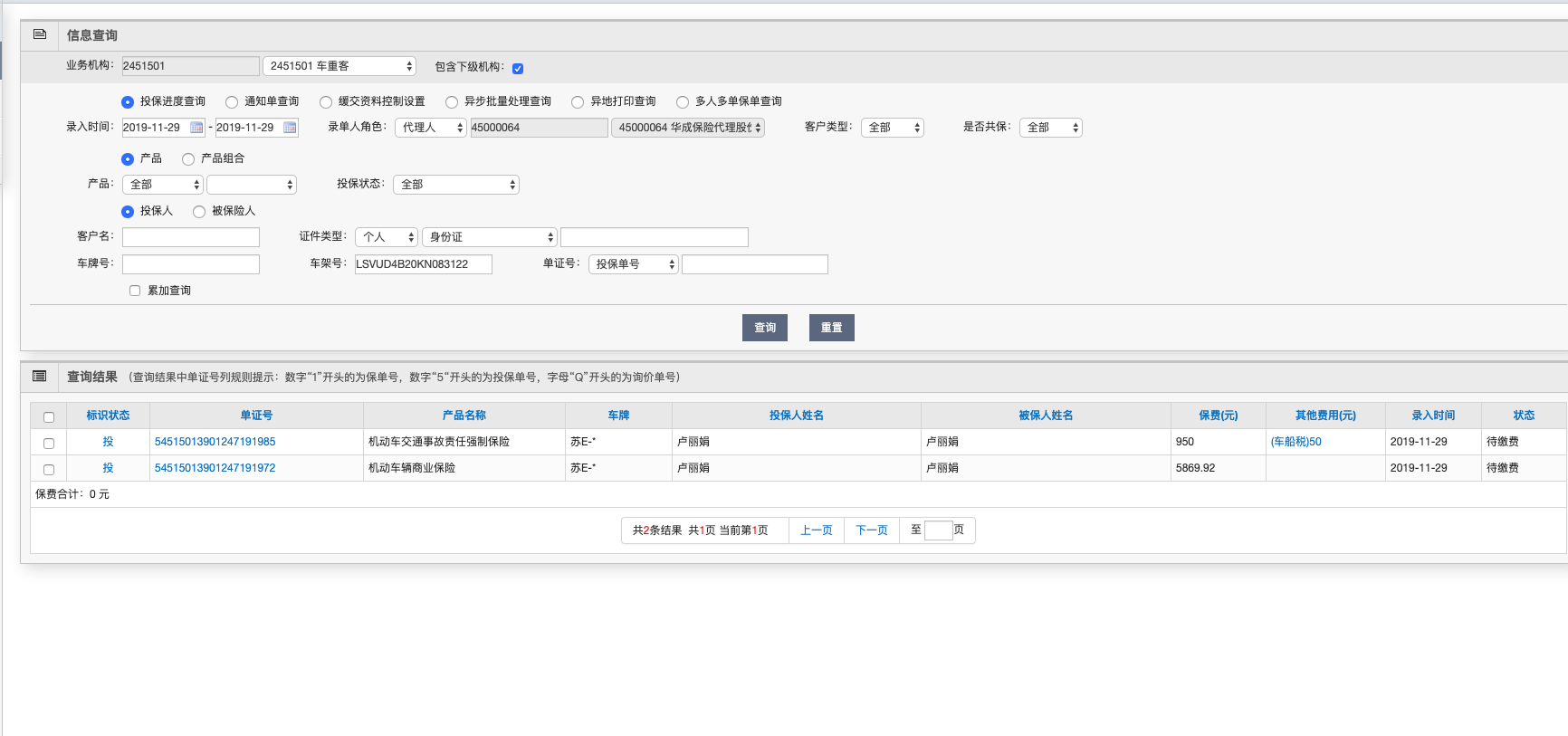Go to 下一页 in pagination

pyautogui.click(x=871, y=530)
